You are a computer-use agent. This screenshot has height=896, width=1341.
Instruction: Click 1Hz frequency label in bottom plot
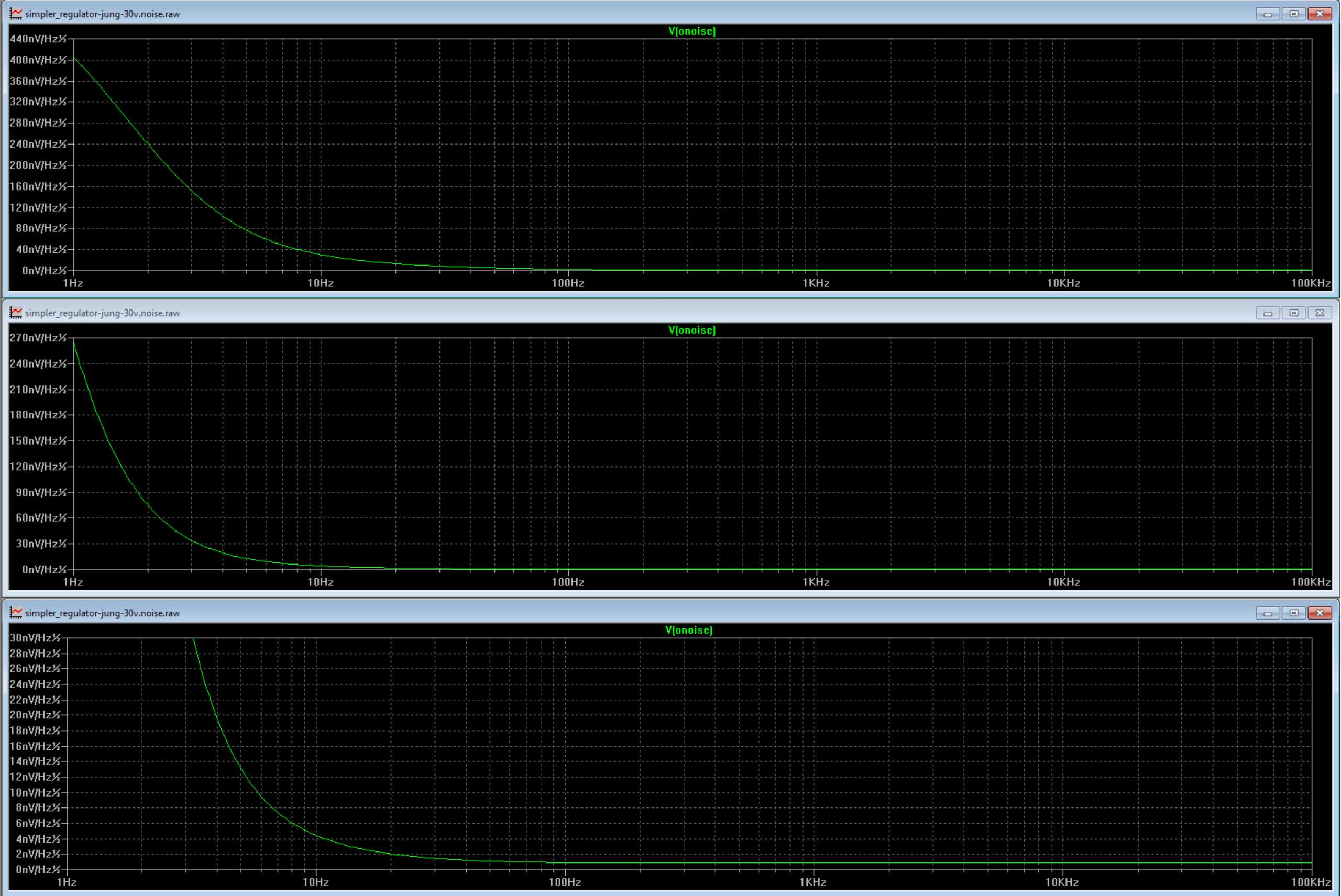[67, 882]
